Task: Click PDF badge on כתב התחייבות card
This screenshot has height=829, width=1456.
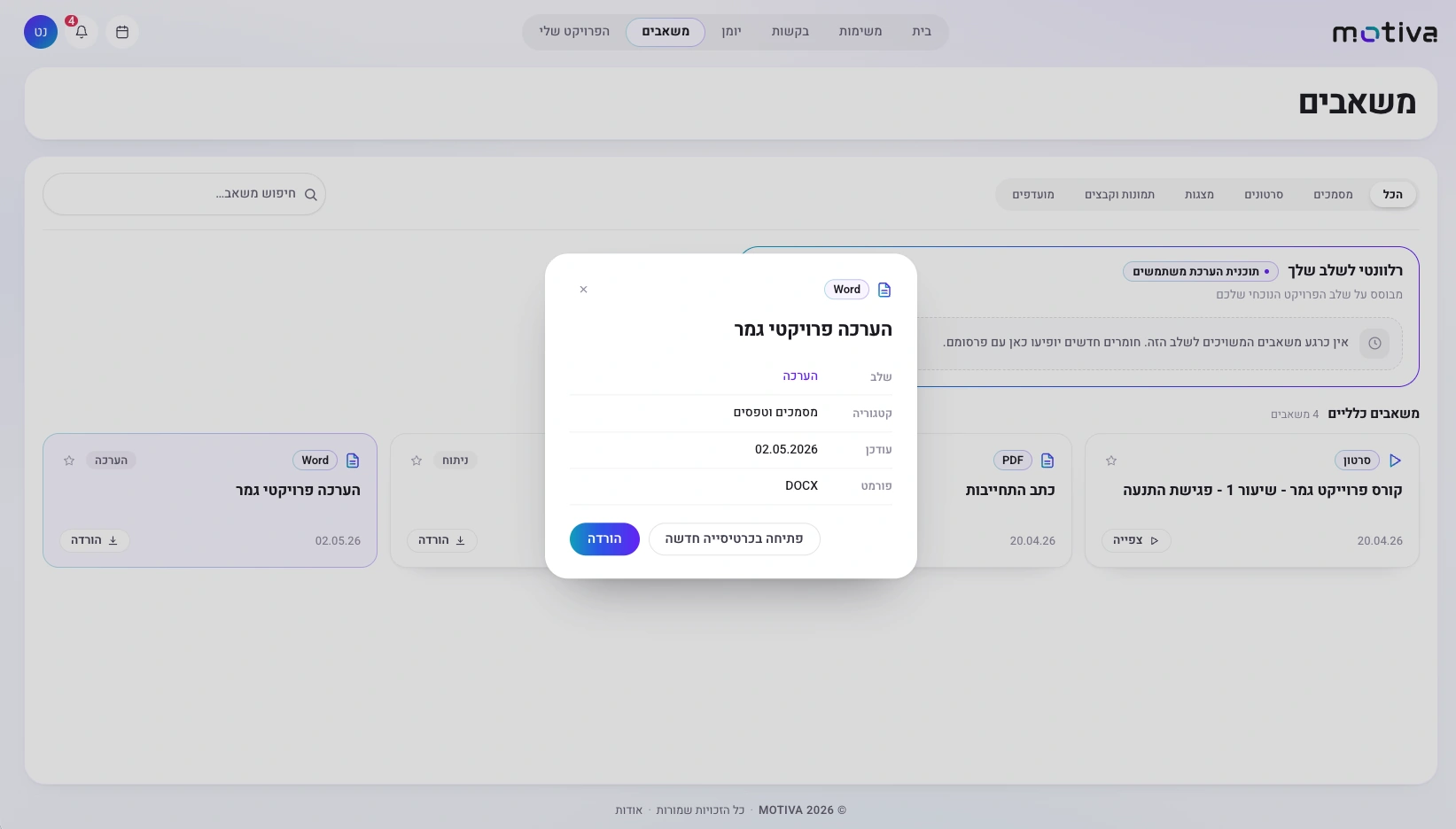Action: 1013,461
